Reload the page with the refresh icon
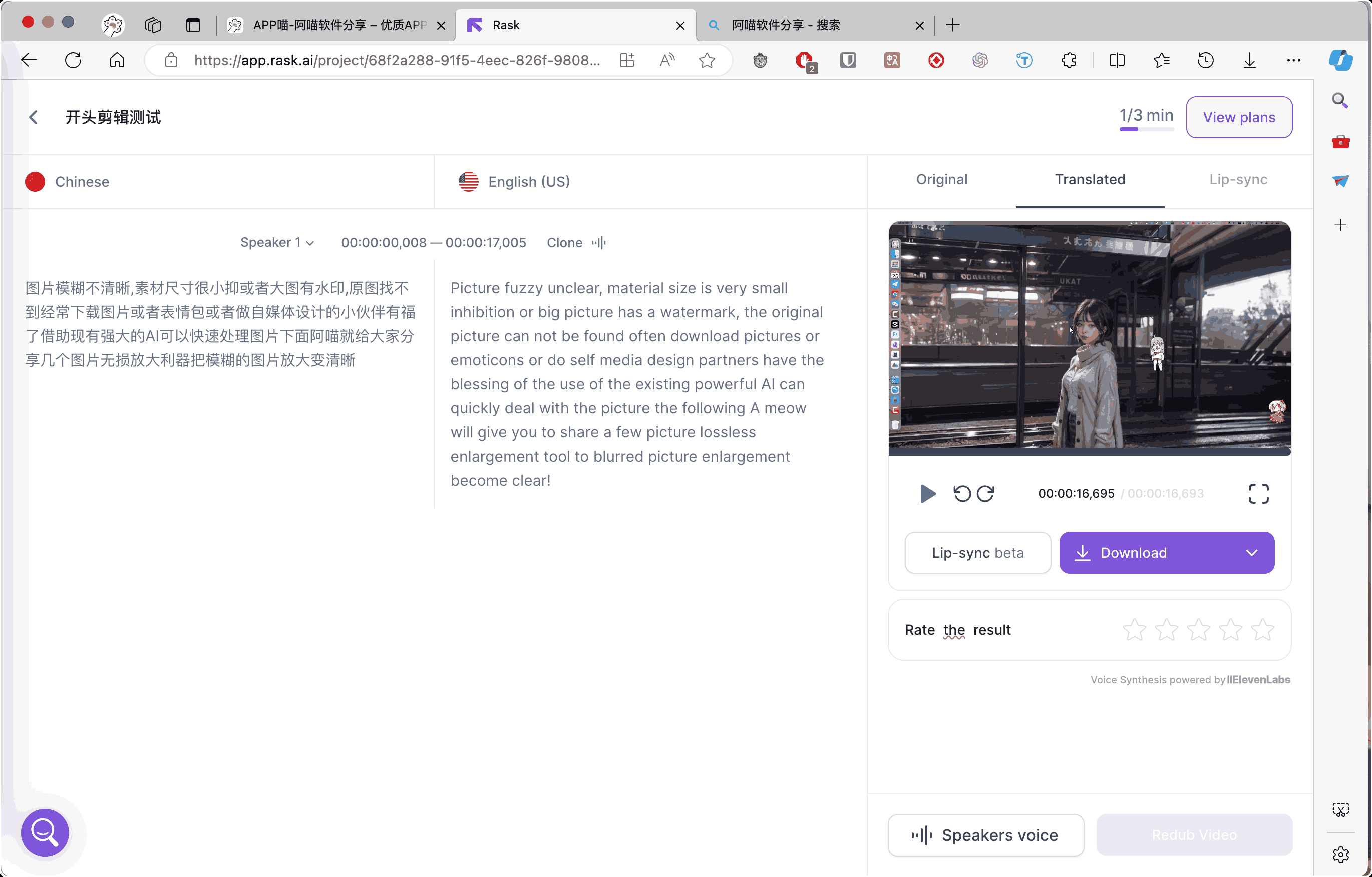The image size is (1372, 877). [73, 60]
